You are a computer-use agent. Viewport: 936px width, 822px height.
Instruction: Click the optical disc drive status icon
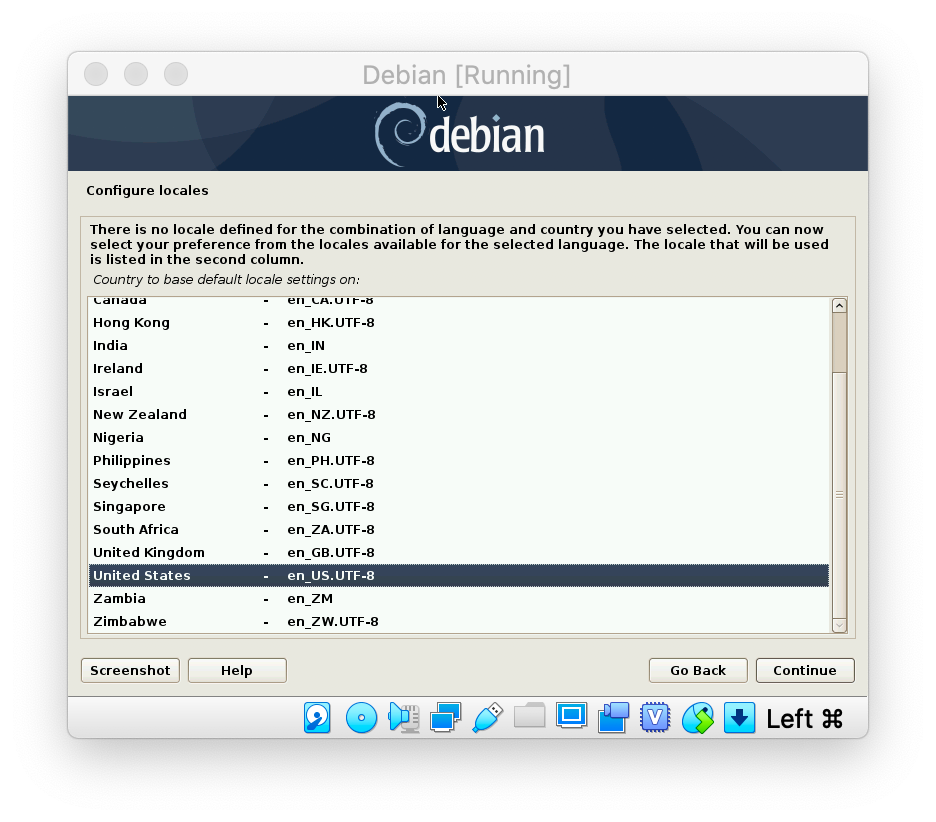click(x=361, y=717)
